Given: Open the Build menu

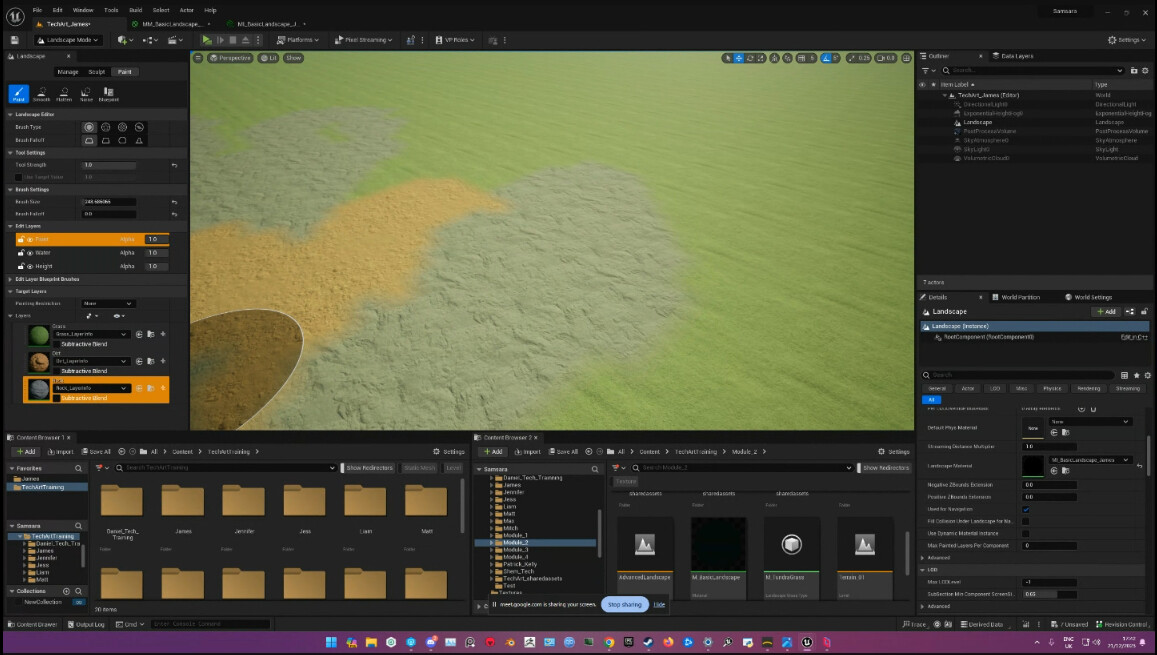Looking at the screenshot, I should (135, 10).
